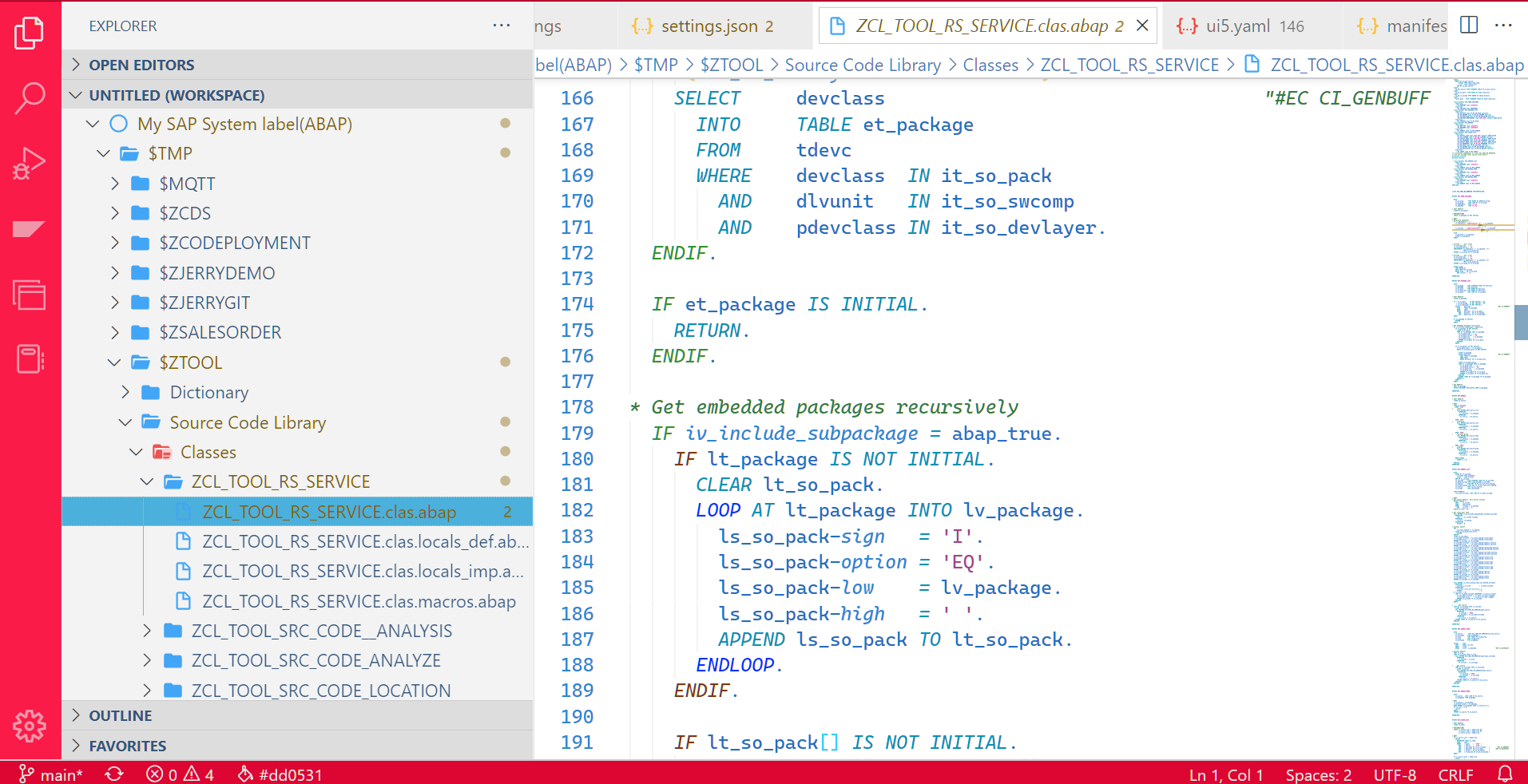Expand the OUTLINE section
This screenshot has width=1528, height=784.
point(297,715)
